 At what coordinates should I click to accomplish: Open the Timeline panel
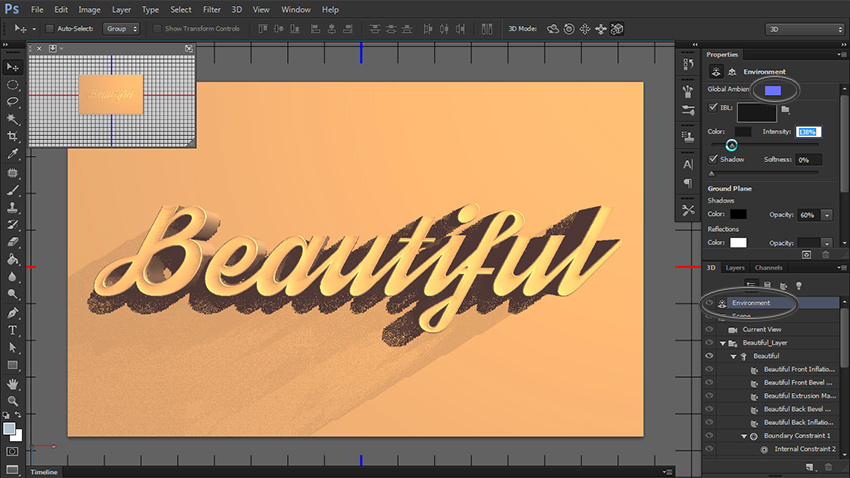44,472
